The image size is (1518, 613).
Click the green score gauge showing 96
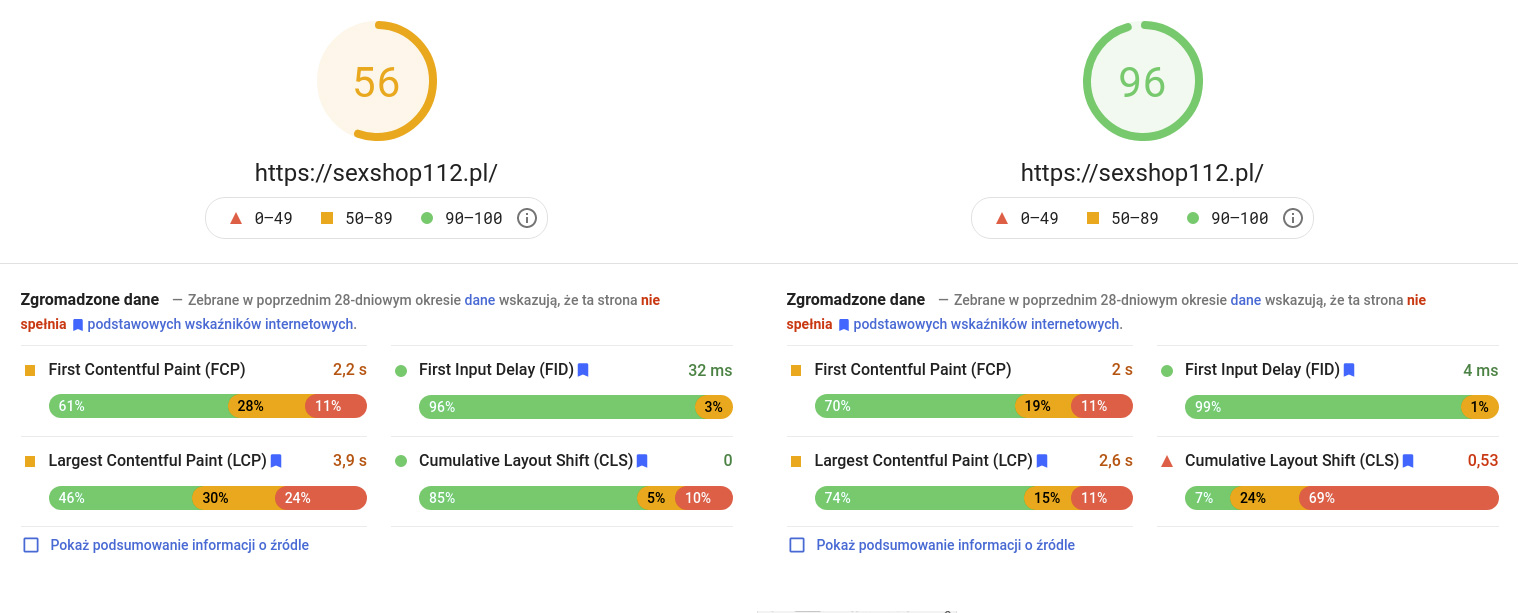[1142, 80]
